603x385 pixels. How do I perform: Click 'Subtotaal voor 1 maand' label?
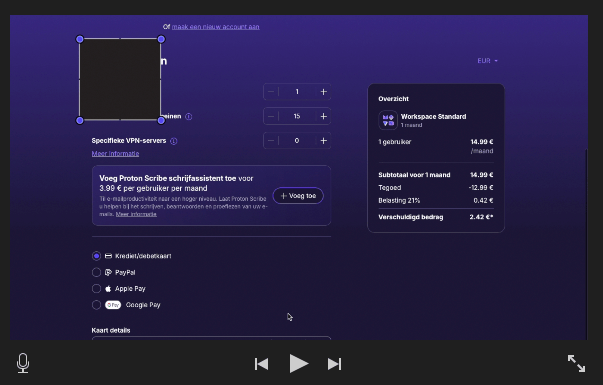pos(414,175)
